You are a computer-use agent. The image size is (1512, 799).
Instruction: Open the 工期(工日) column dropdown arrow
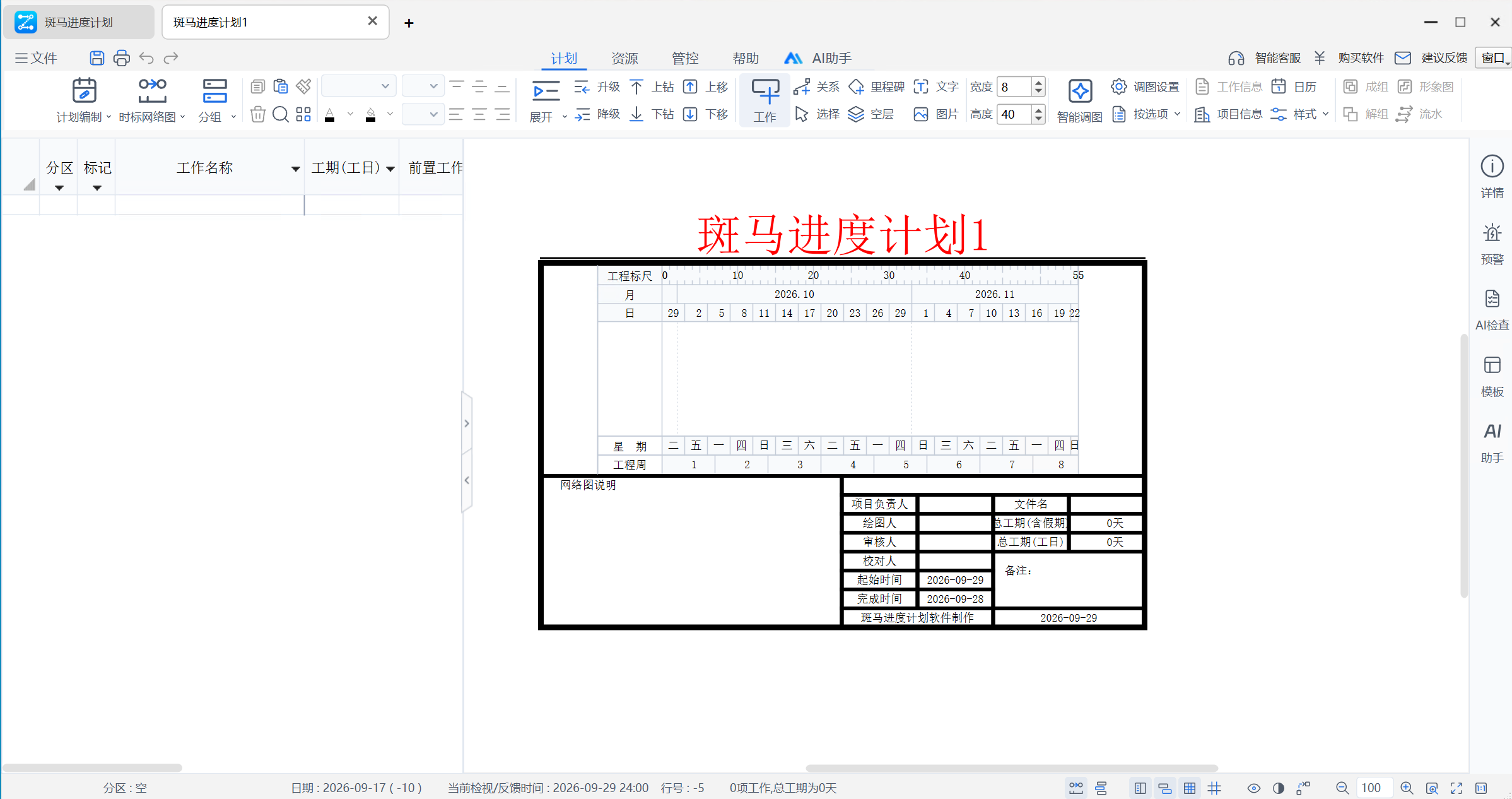coord(390,169)
